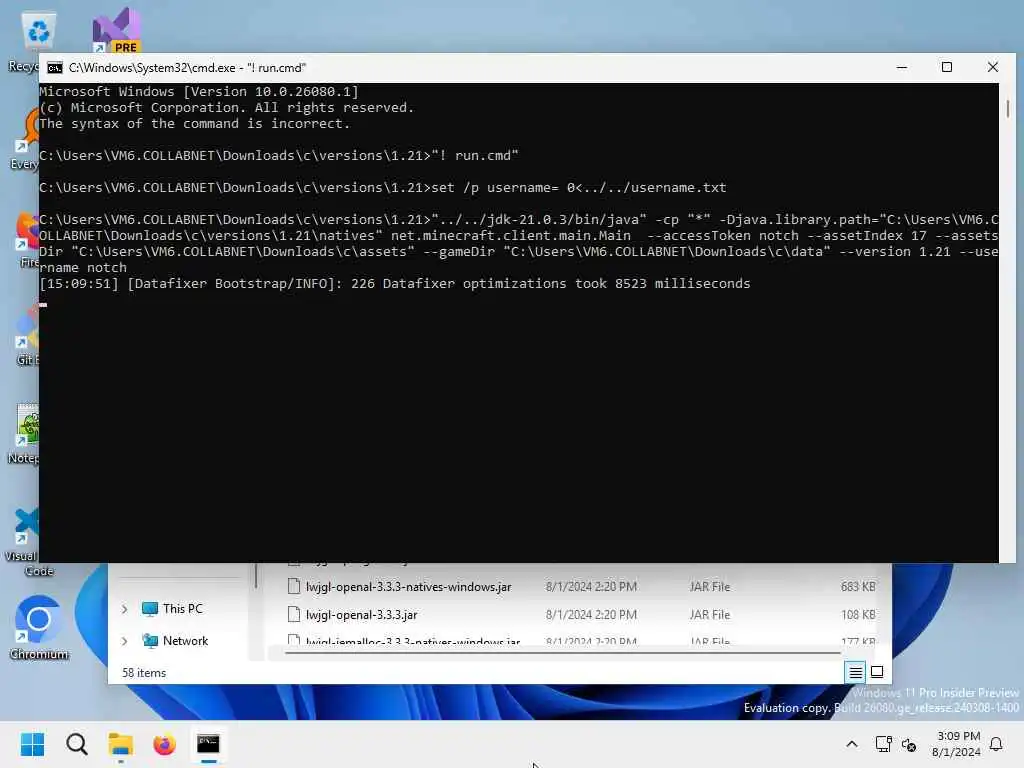Viewport: 1024px width, 768px height.
Task: Select file lwjgl-openal-3.3.3.jar
Action: 361,615
